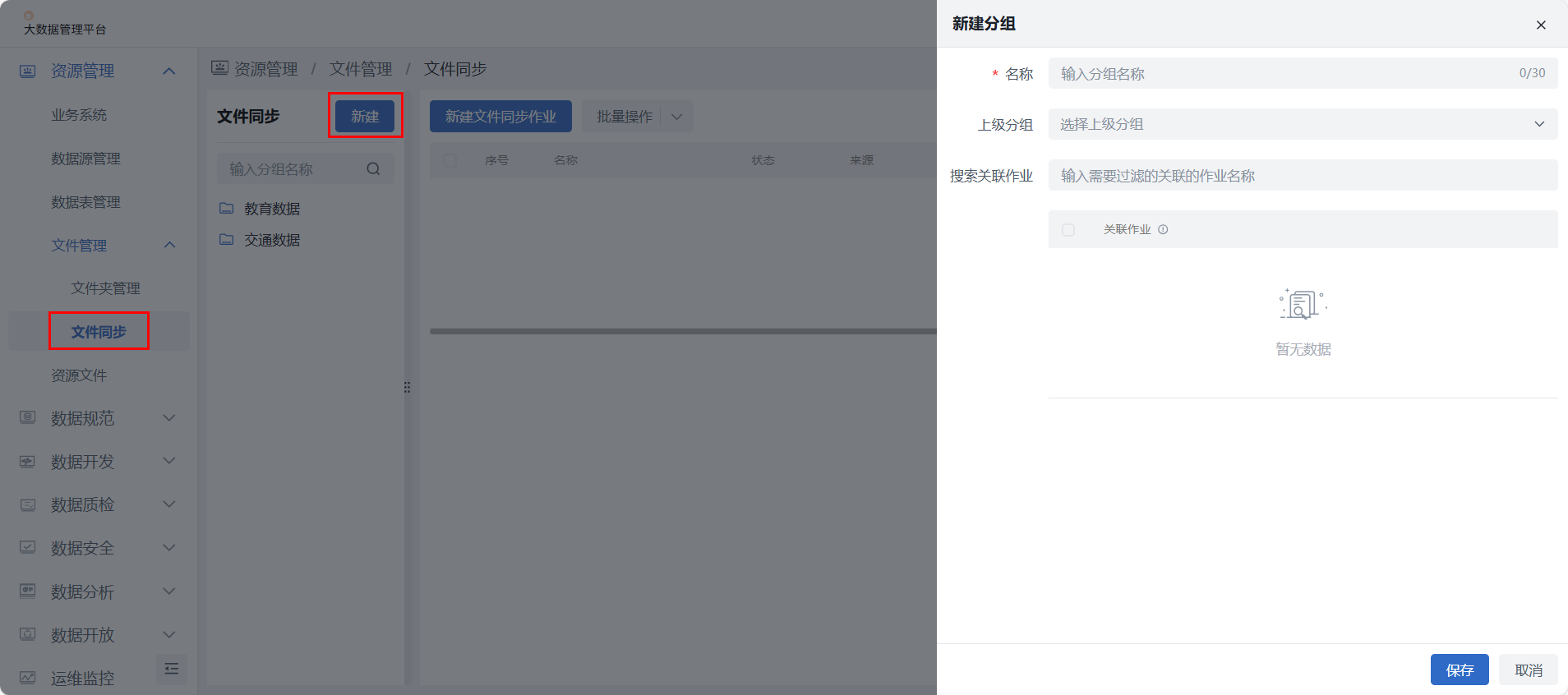Collapse the 资源管理 menu chevron
Image resolution: width=1568 pixels, height=695 pixels.
tap(169, 71)
